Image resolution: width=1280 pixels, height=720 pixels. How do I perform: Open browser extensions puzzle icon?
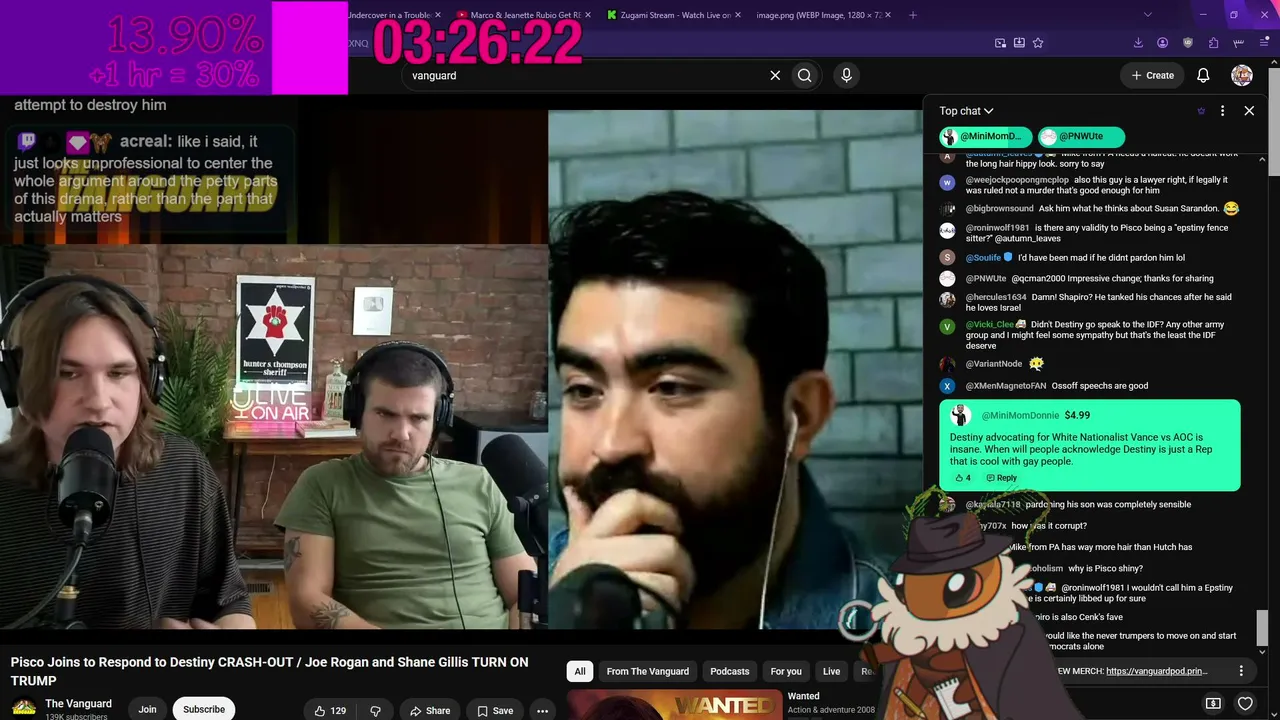1213,43
